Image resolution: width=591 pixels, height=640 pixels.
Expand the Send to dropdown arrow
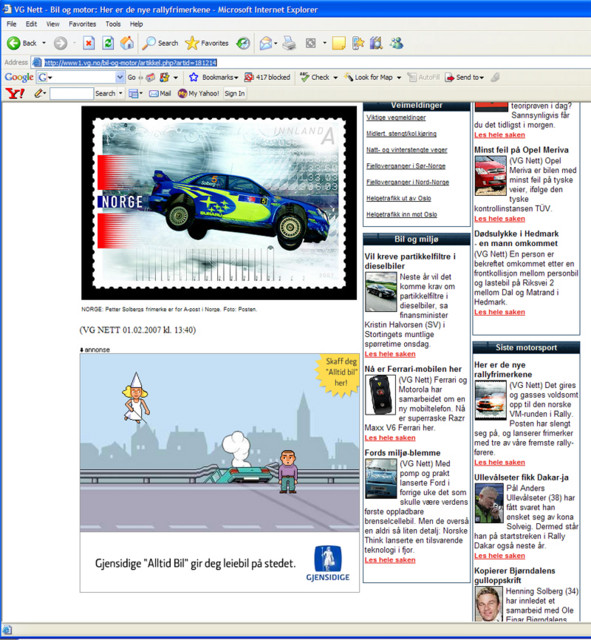point(482,78)
